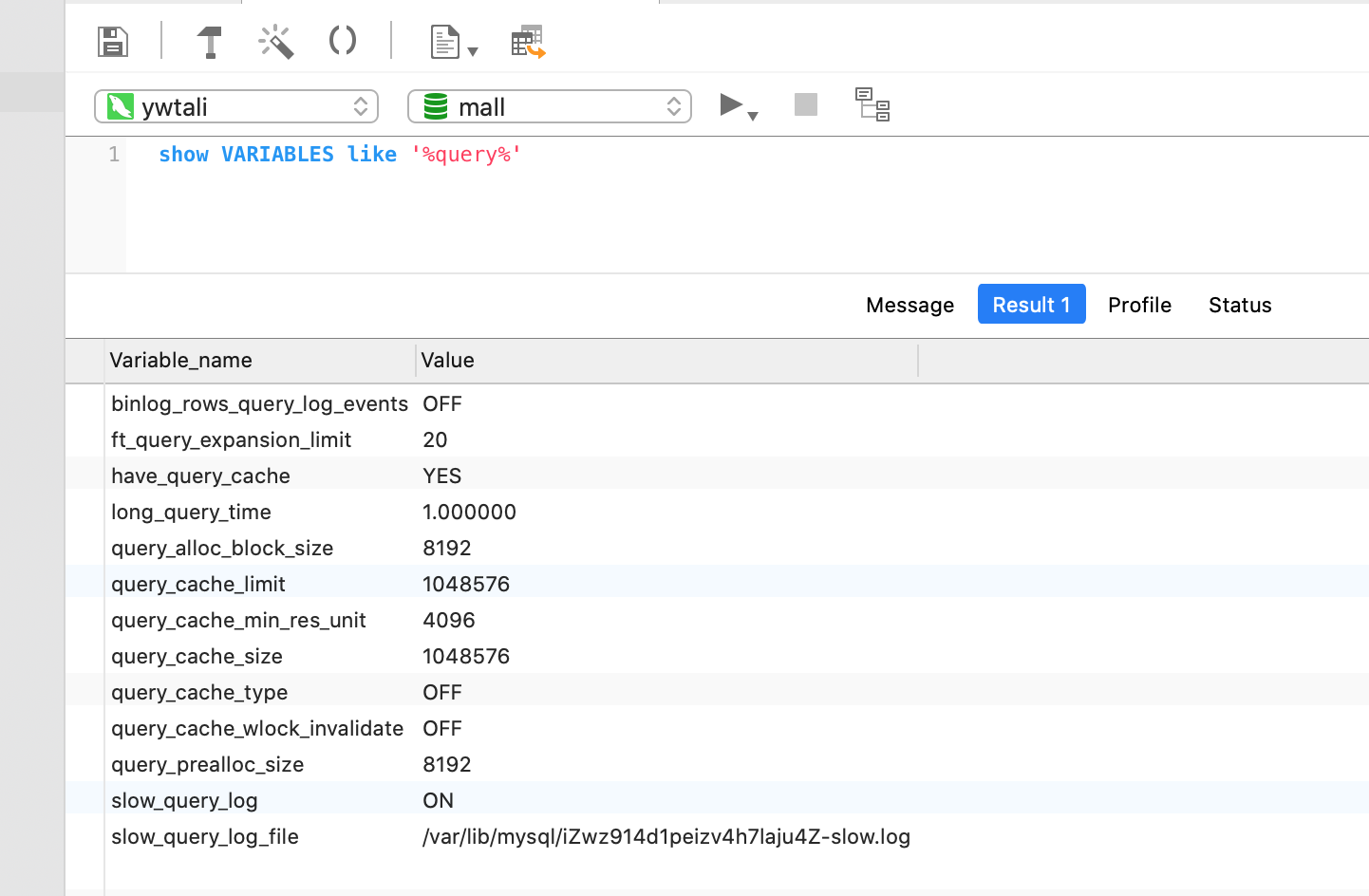
Task: Click the value 20 in the table
Action: (x=435, y=439)
